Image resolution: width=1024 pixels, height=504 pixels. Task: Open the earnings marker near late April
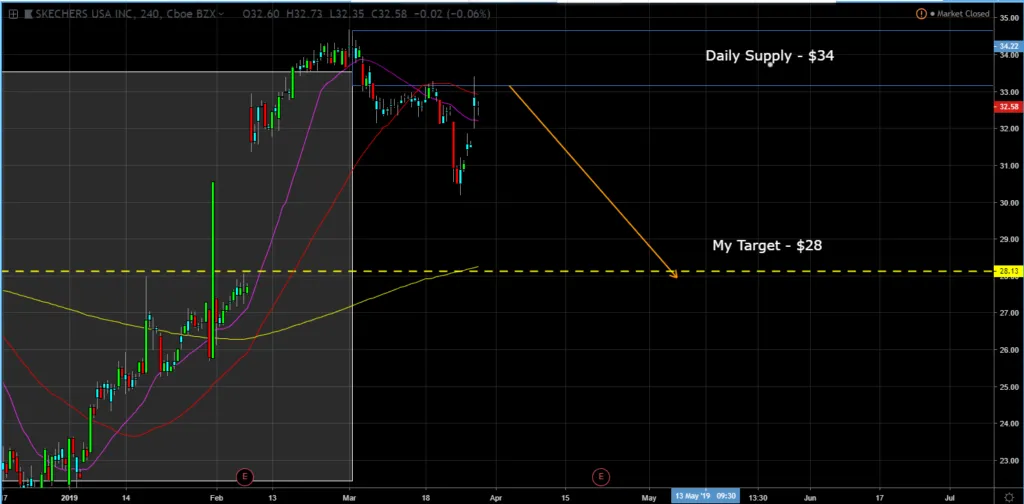(600, 477)
